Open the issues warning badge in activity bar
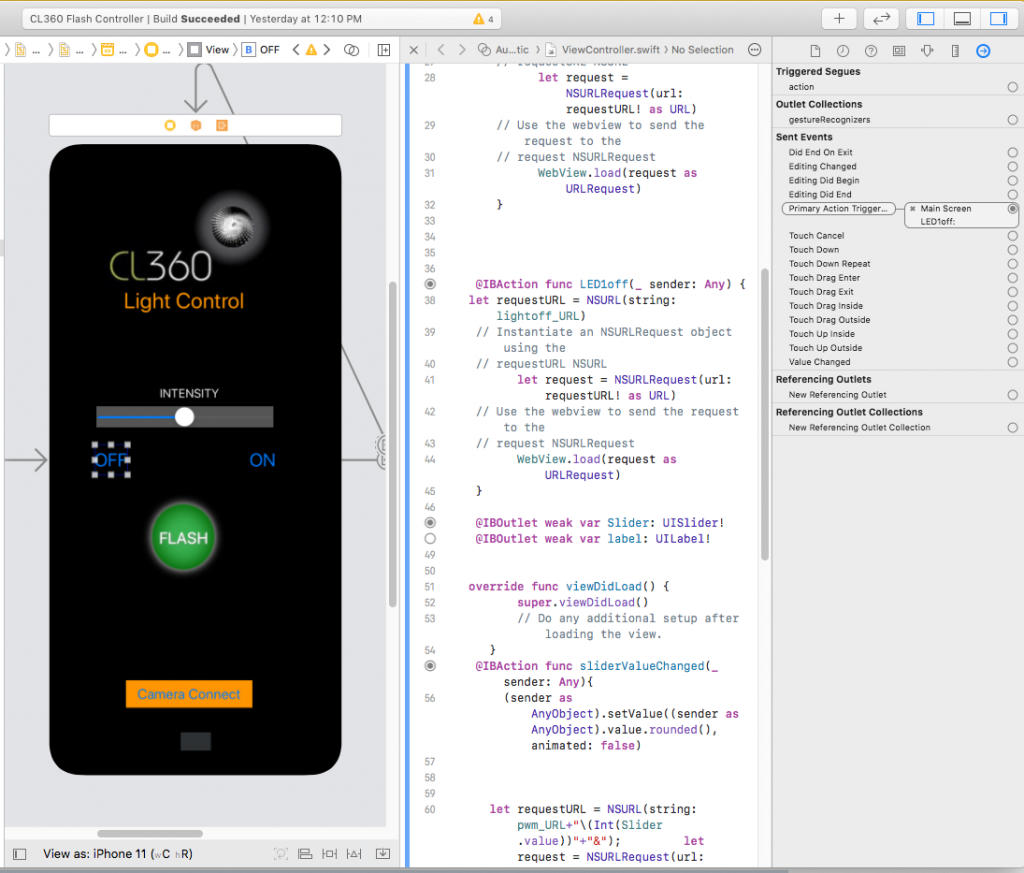 point(483,19)
